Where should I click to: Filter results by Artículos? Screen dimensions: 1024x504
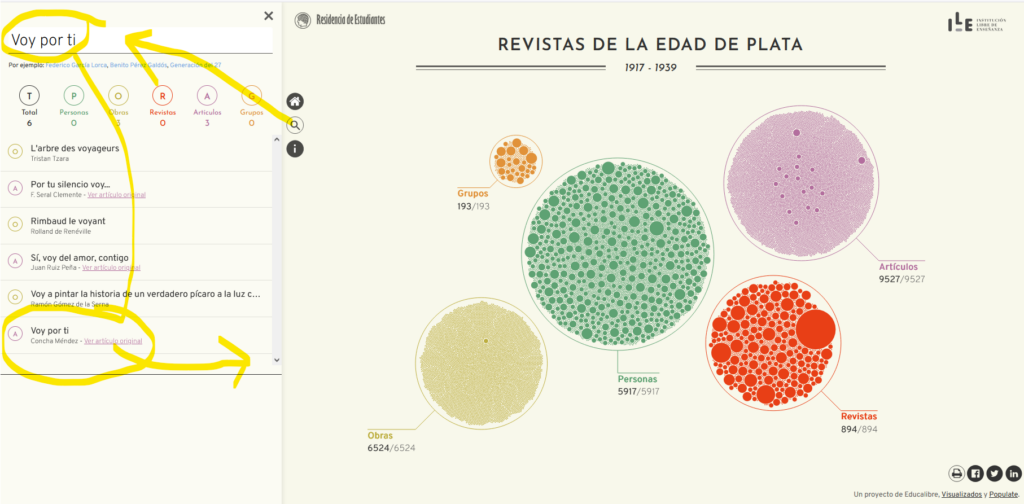point(206,96)
